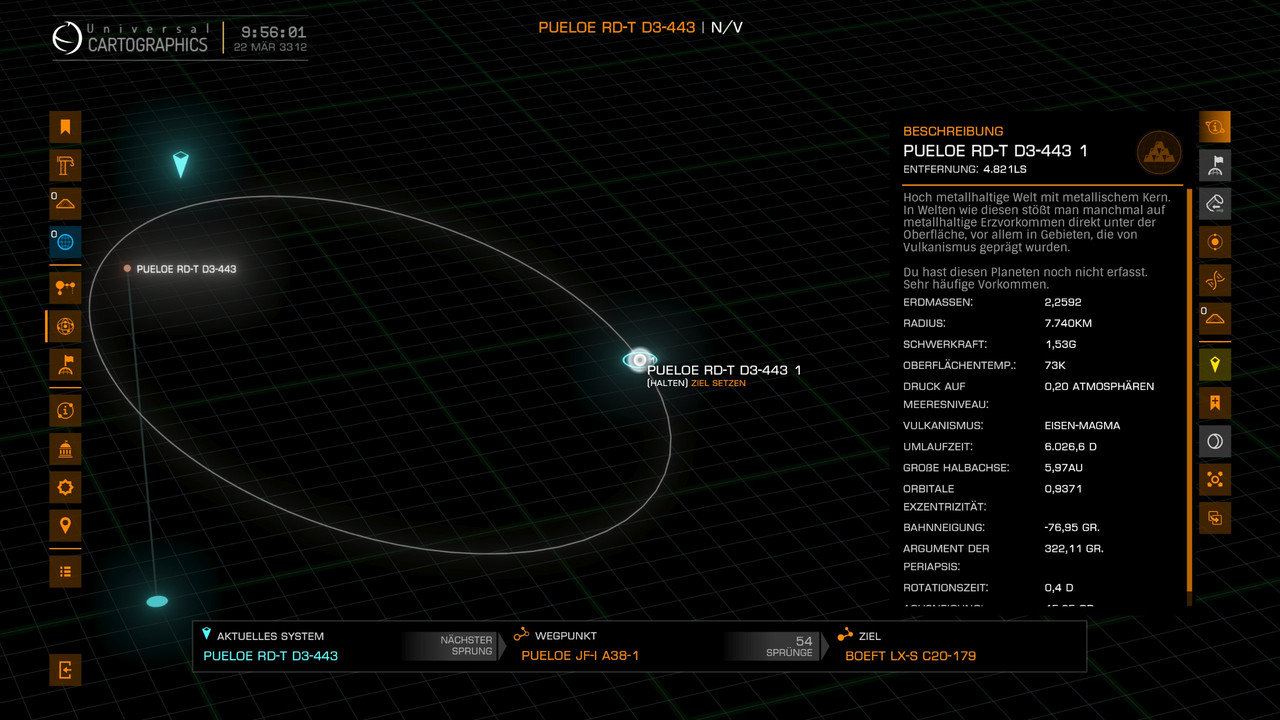1280x720 pixels.
Task: Click the orange location pin in left sidebar
Action: coord(65,525)
